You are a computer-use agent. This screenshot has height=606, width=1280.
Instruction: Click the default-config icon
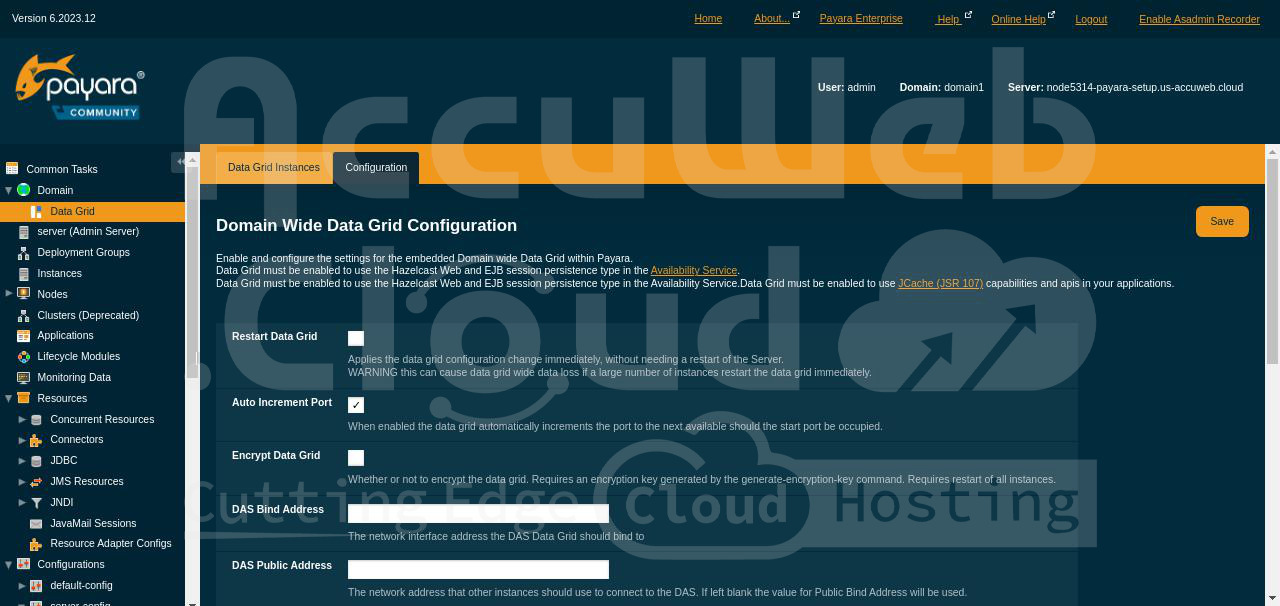(37, 586)
